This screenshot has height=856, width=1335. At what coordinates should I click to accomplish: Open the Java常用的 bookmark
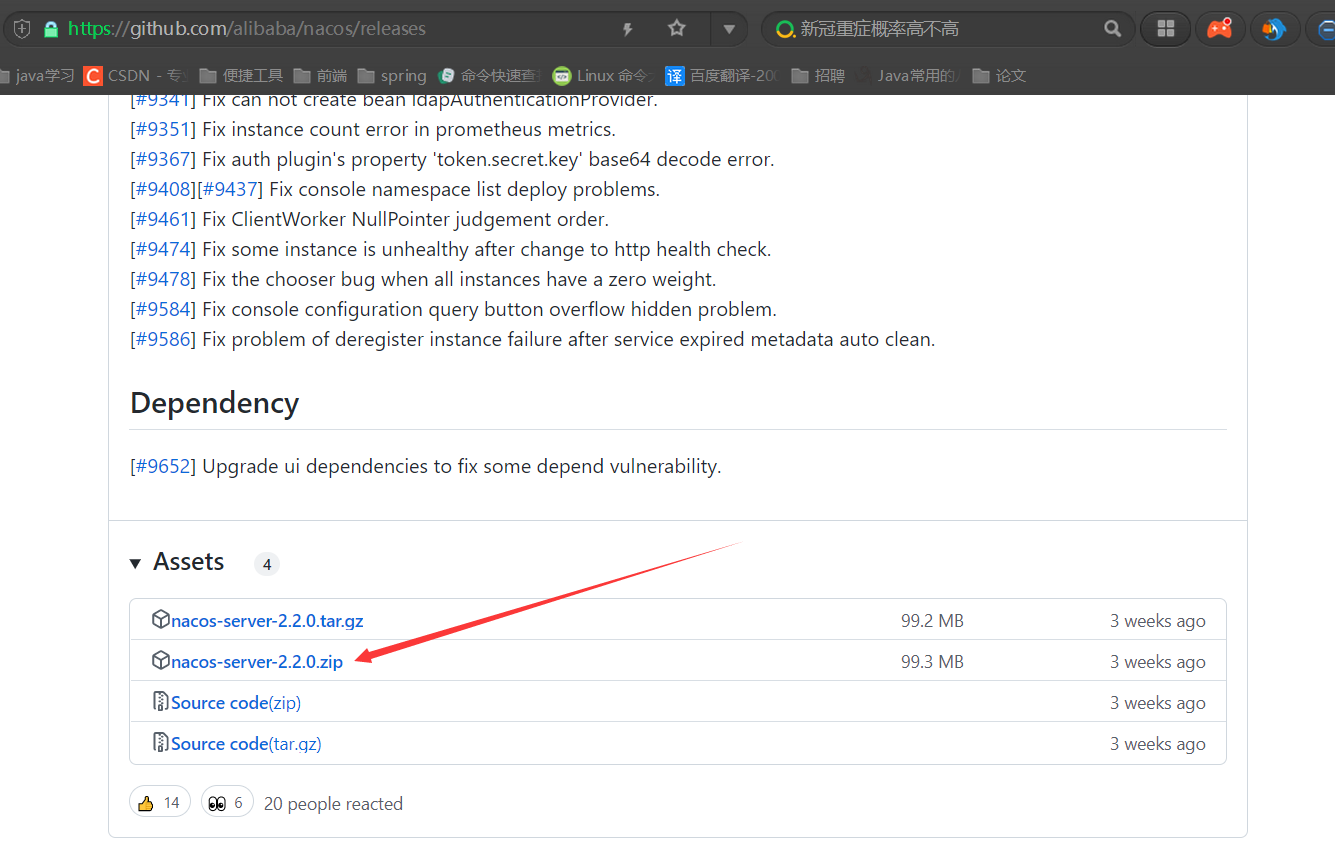907,75
